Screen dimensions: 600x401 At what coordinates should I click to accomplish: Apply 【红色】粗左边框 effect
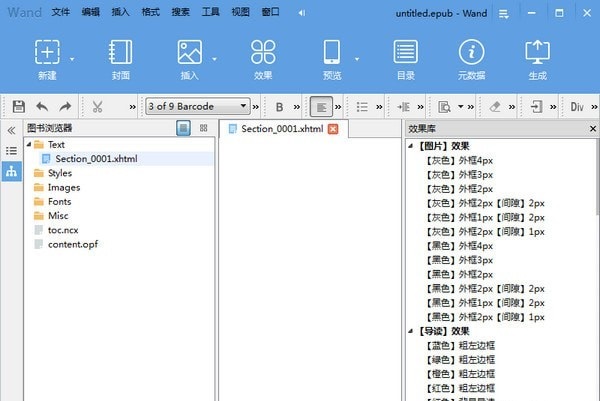460,388
